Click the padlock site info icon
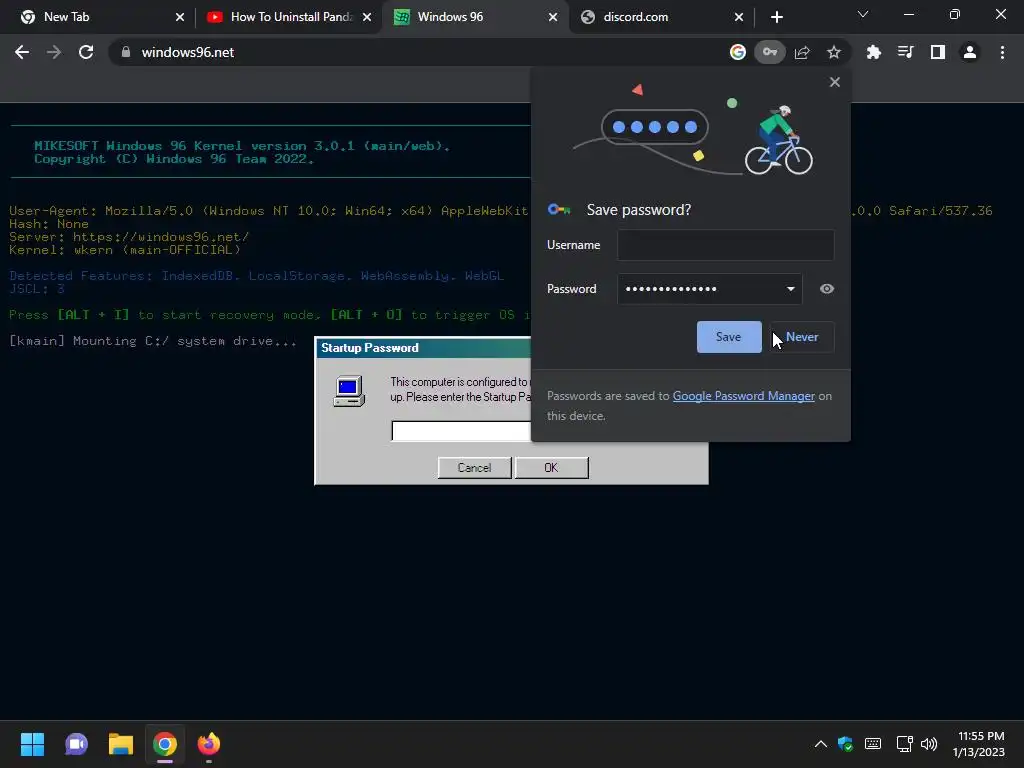Screen dimensions: 1024x768 [125, 52]
